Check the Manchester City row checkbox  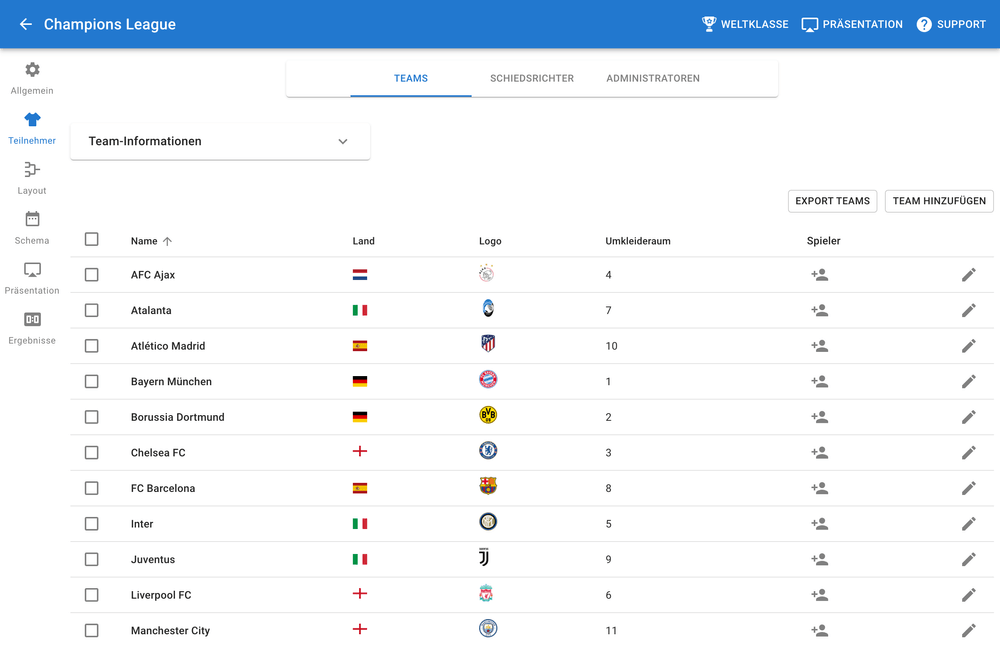point(92,630)
